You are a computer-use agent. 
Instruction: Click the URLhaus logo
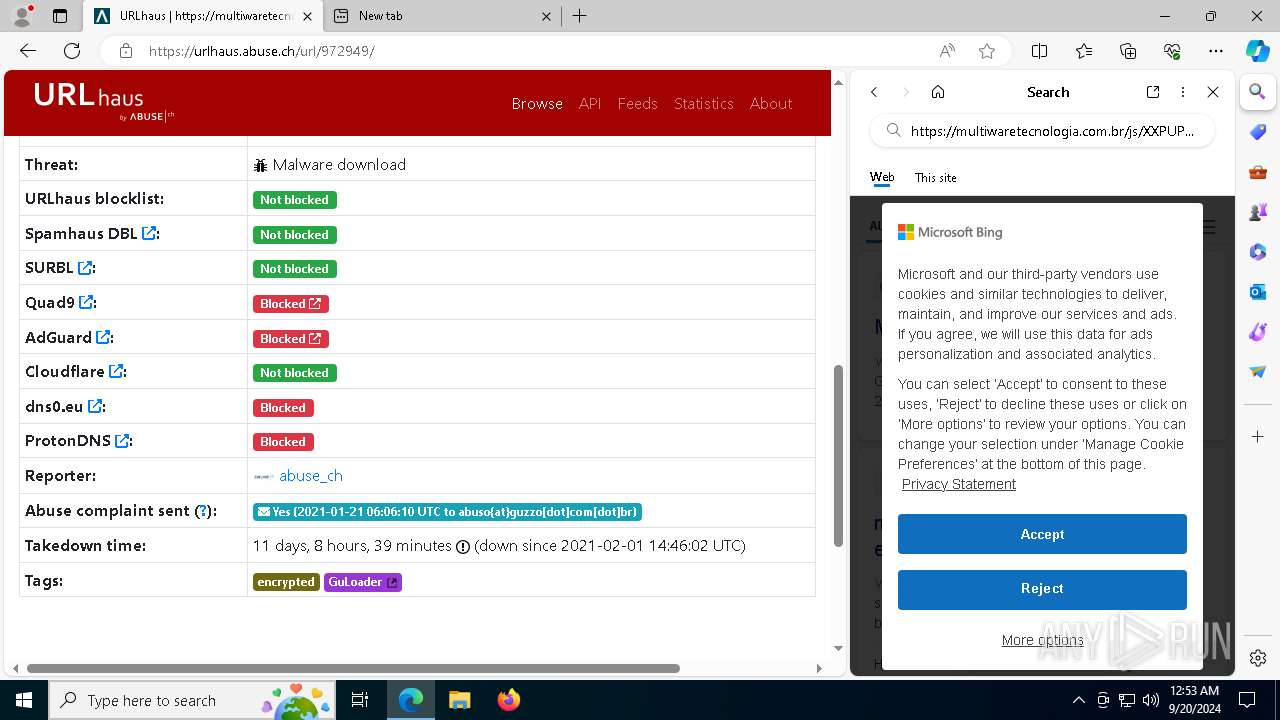click(x=103, y=101)
